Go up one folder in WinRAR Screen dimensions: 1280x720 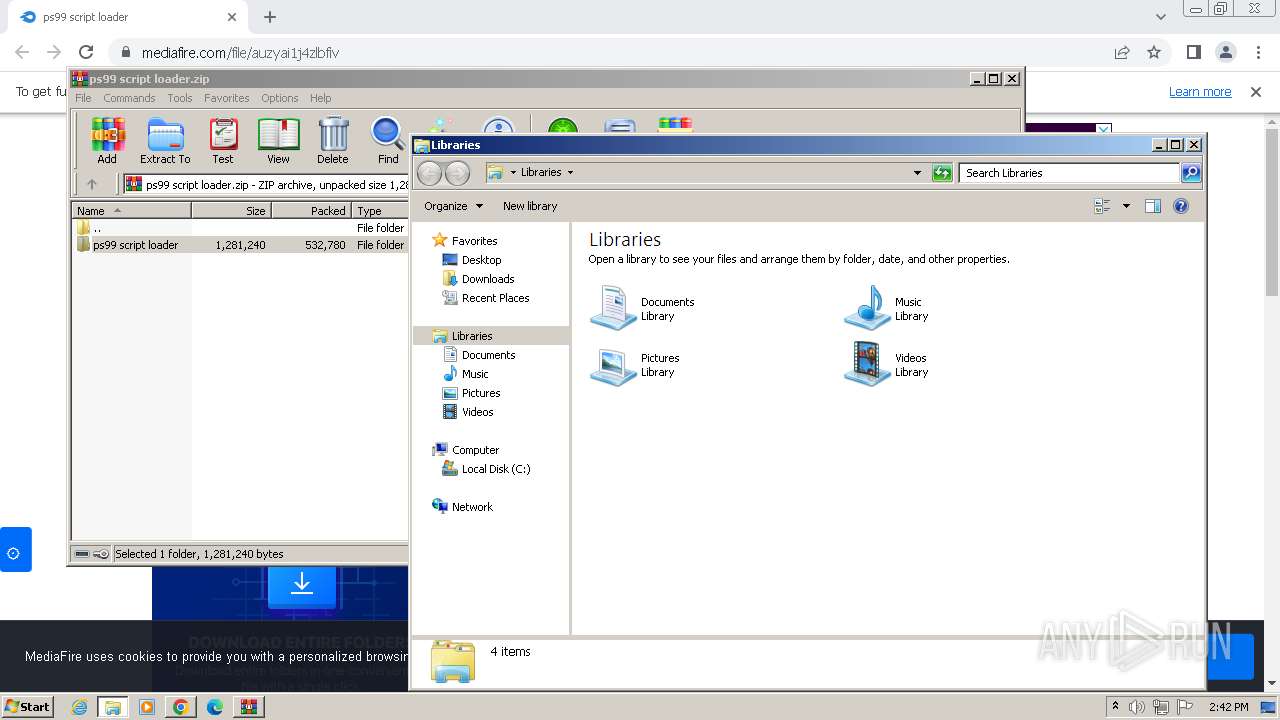(x=92, y=184)
